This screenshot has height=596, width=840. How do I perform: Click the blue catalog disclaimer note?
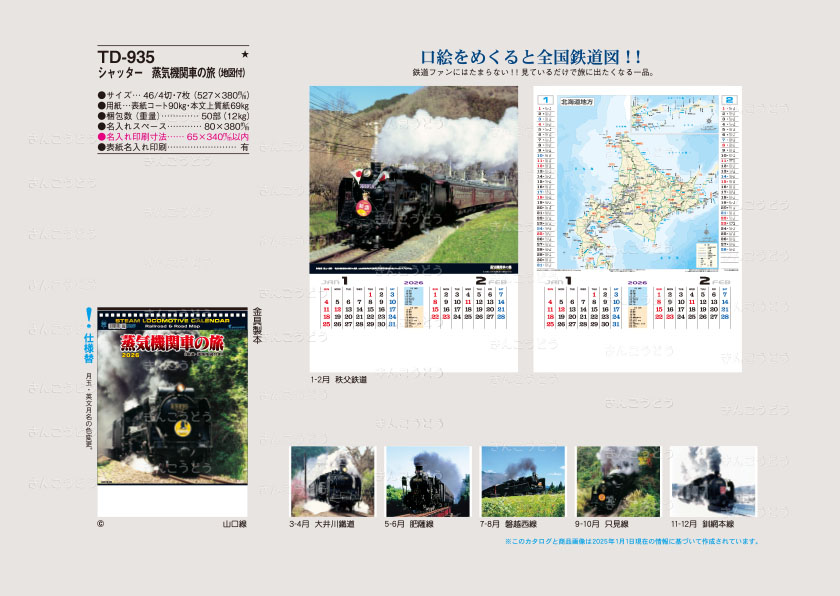point(632,541)
